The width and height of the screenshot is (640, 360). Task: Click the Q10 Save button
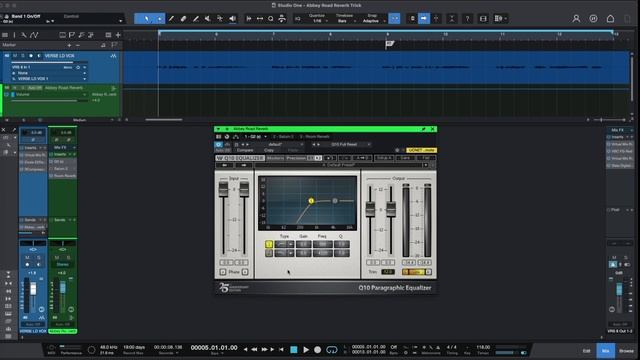(405, 158)
